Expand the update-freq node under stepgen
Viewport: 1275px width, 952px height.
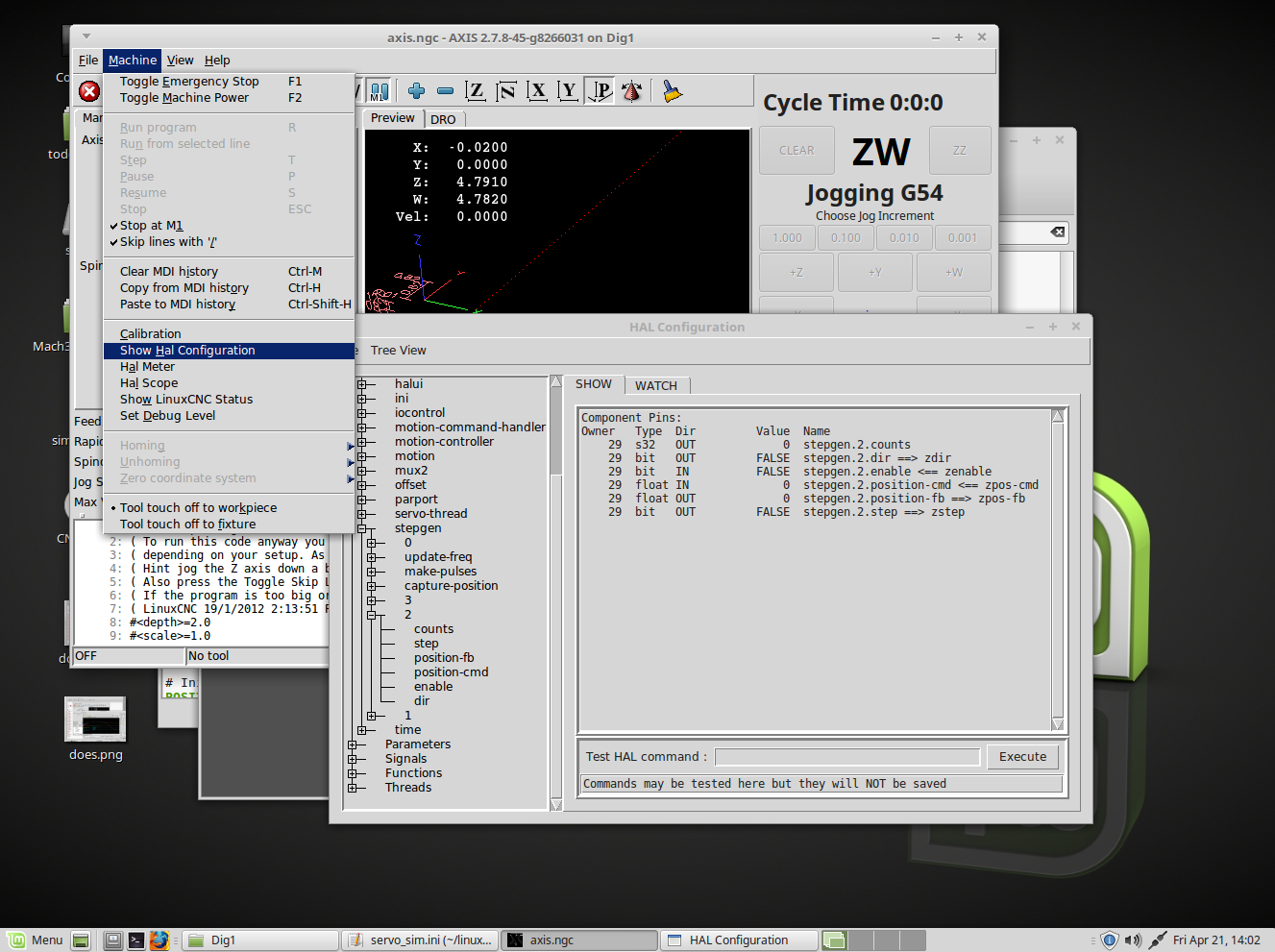372,557
